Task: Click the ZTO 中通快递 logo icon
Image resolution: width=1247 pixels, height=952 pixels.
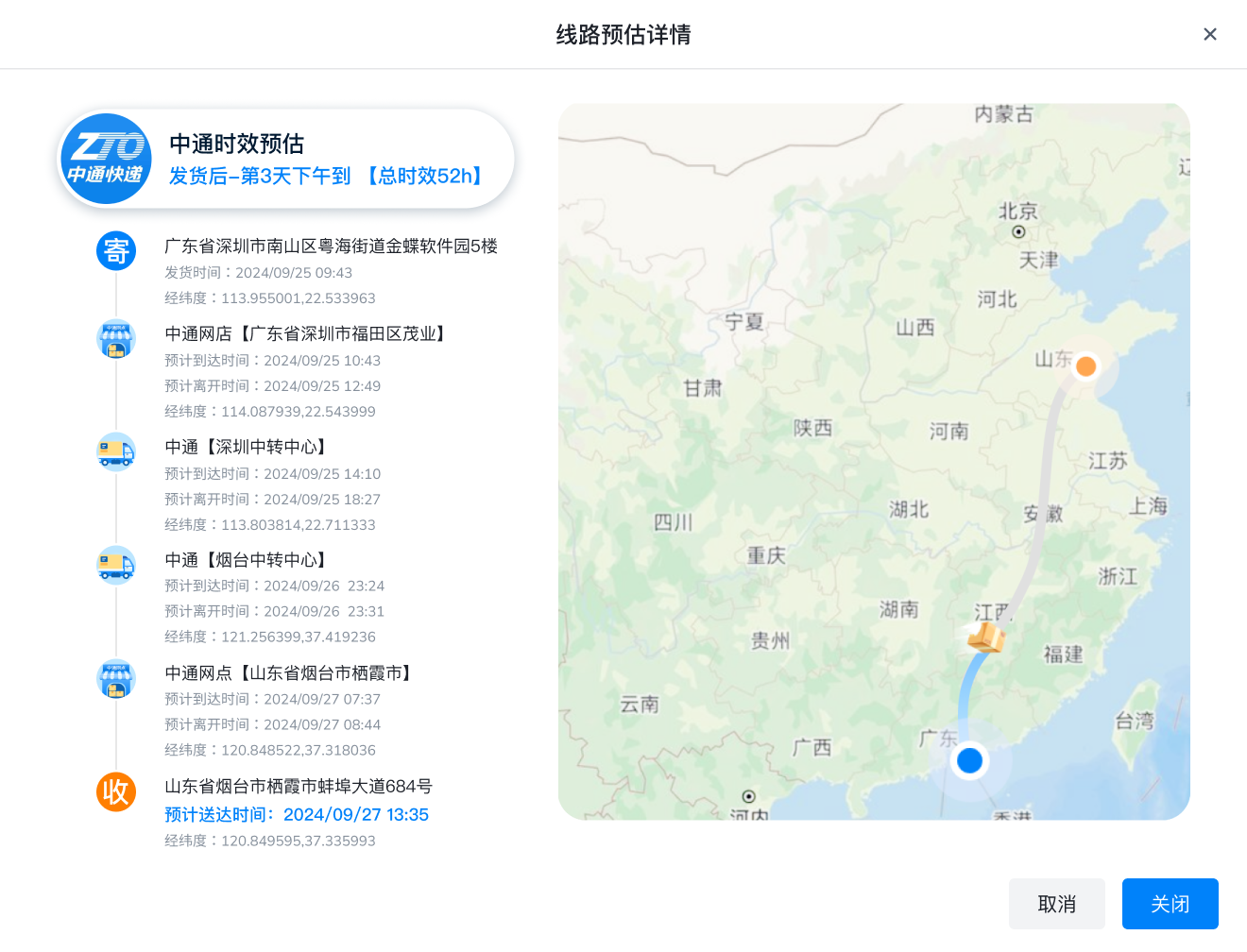Action: pyautogui.click(x=106, y=159)
